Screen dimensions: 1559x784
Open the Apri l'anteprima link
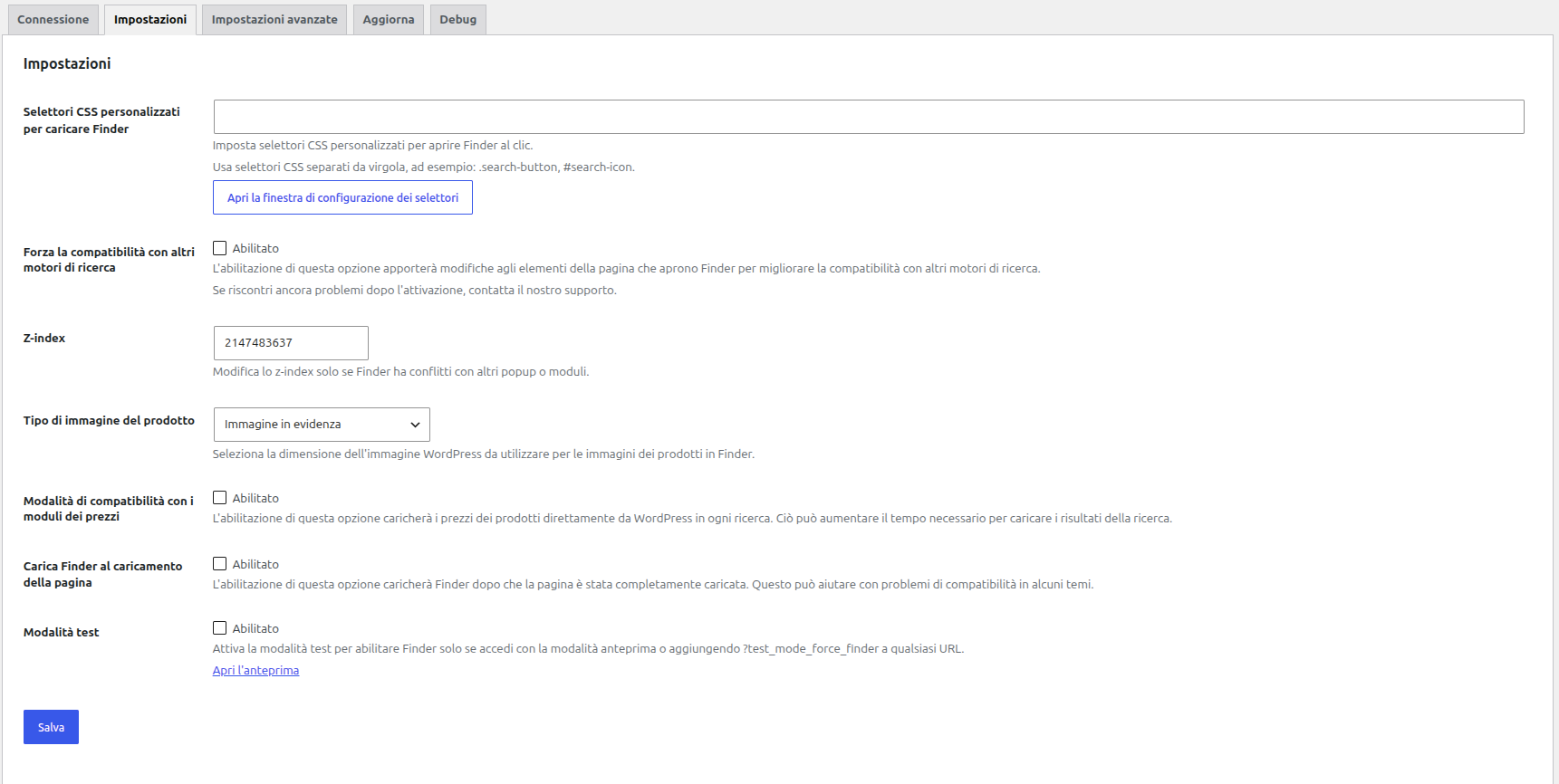tap(256, 671)
